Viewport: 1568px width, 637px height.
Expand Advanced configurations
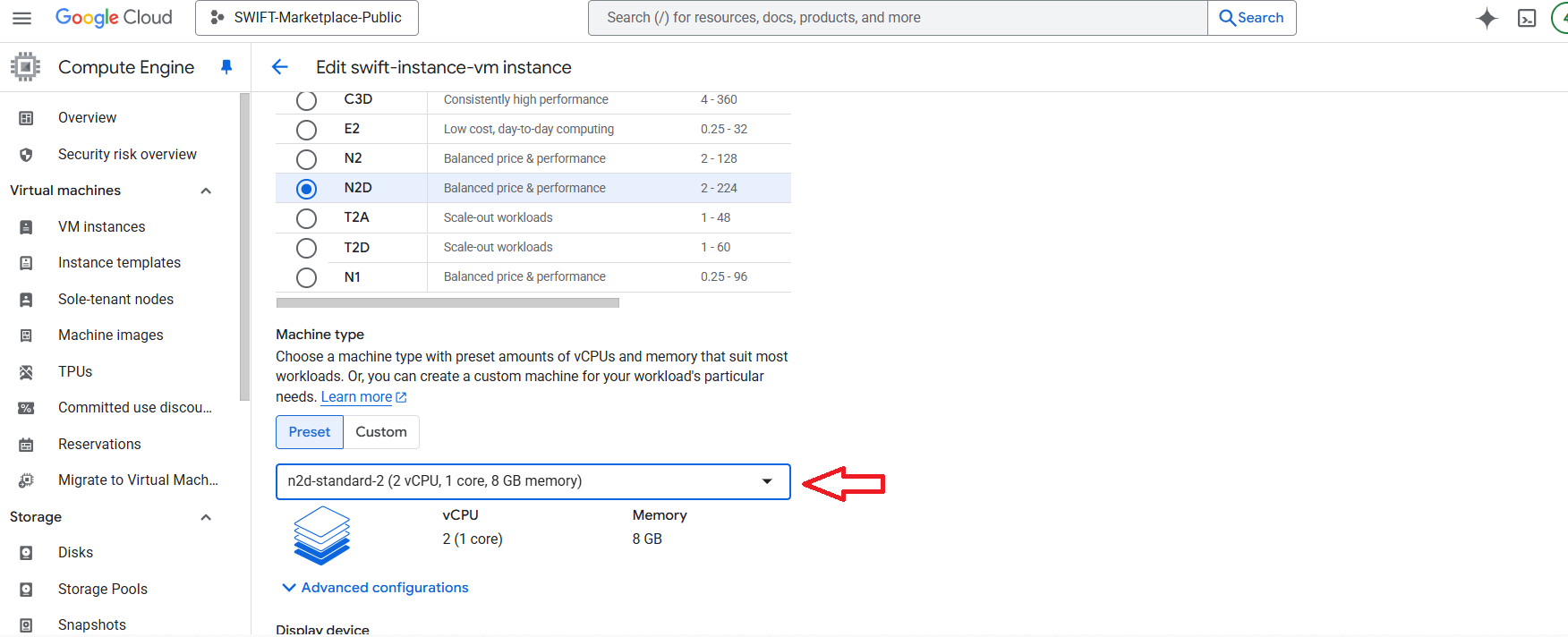pos(375,588)
